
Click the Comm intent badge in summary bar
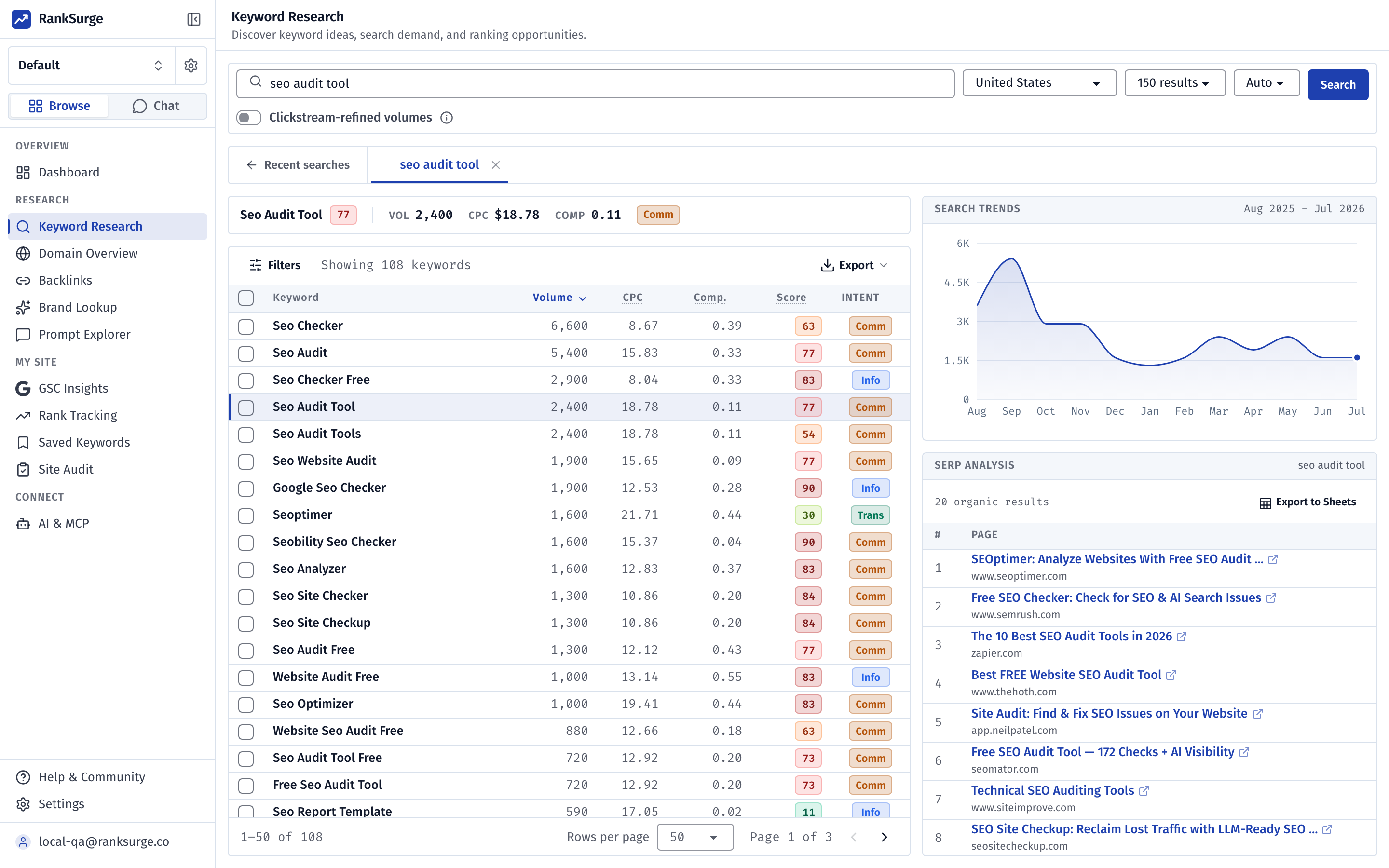pyautogui.click(x=658, y=215)
